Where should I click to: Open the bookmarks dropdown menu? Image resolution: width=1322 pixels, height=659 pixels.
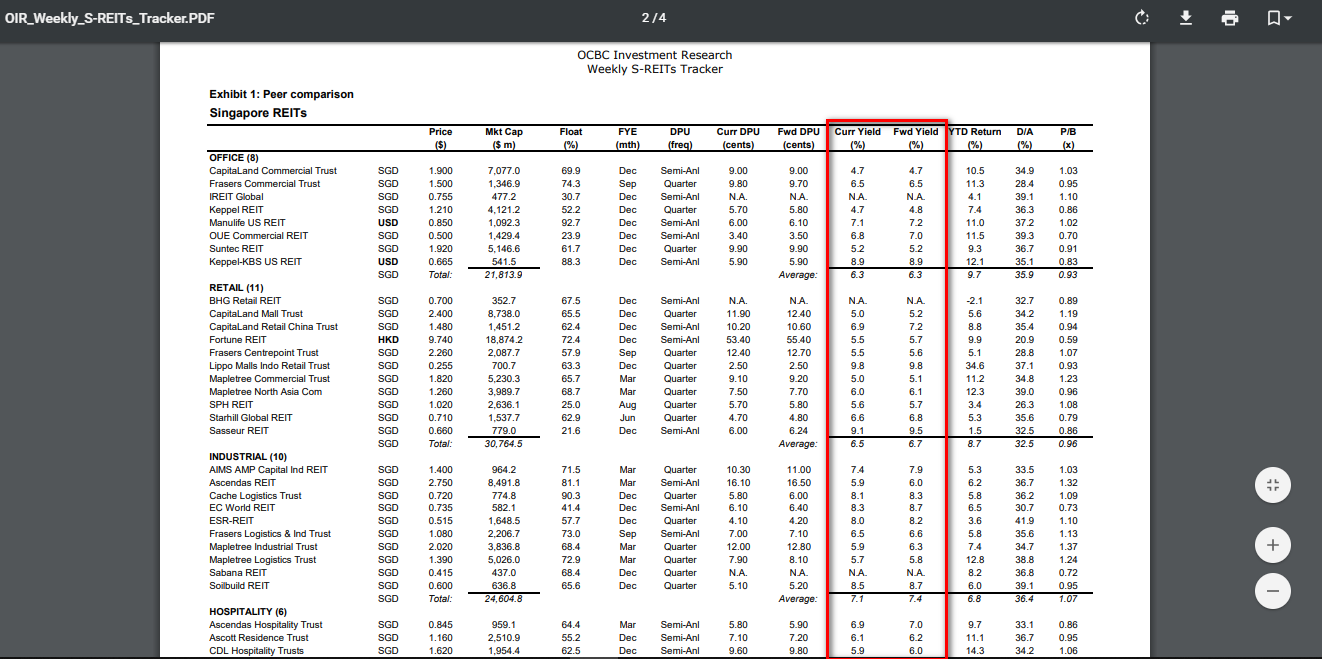coord(1279,18)
